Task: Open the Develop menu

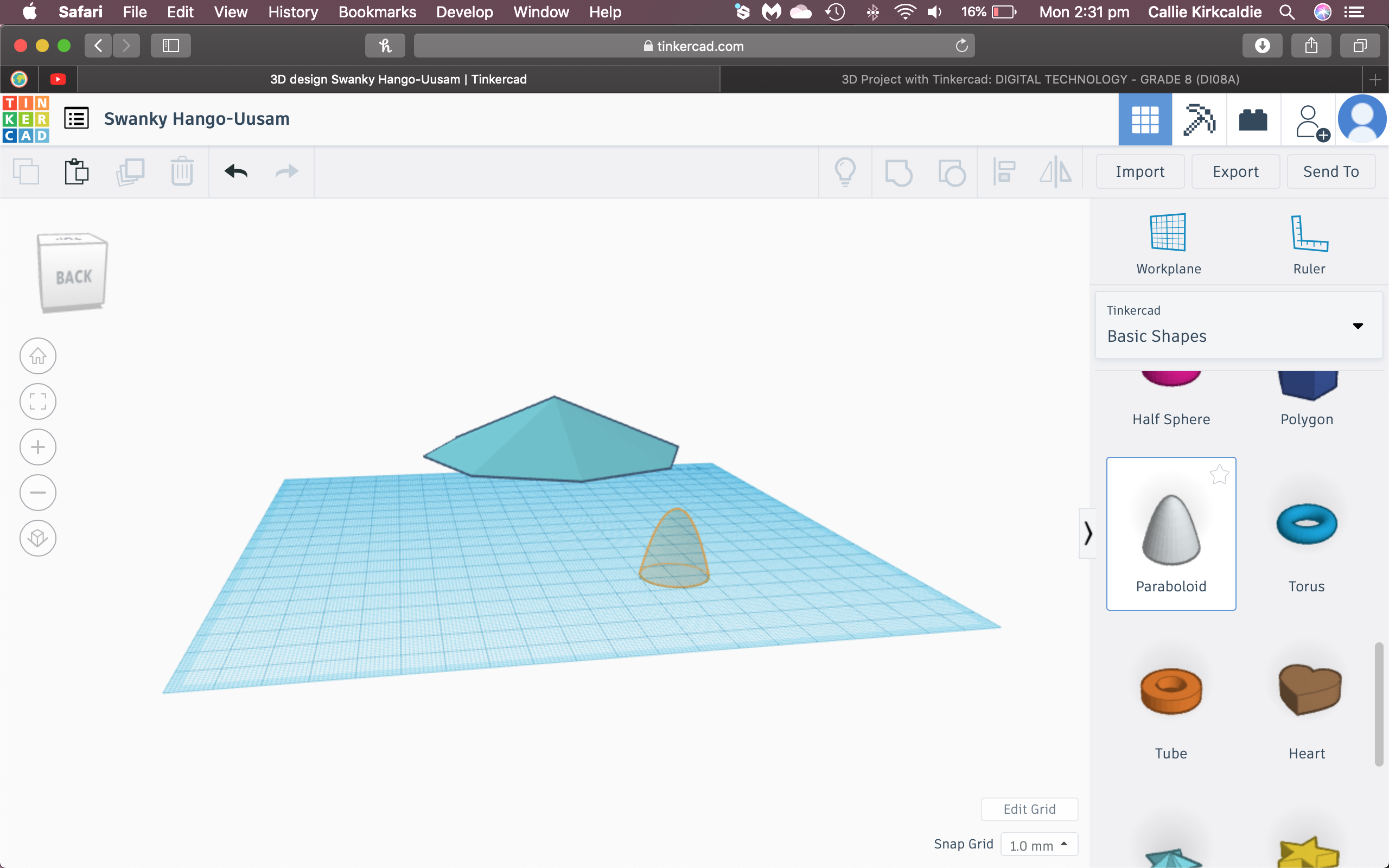Action: (x=464, y=12)
